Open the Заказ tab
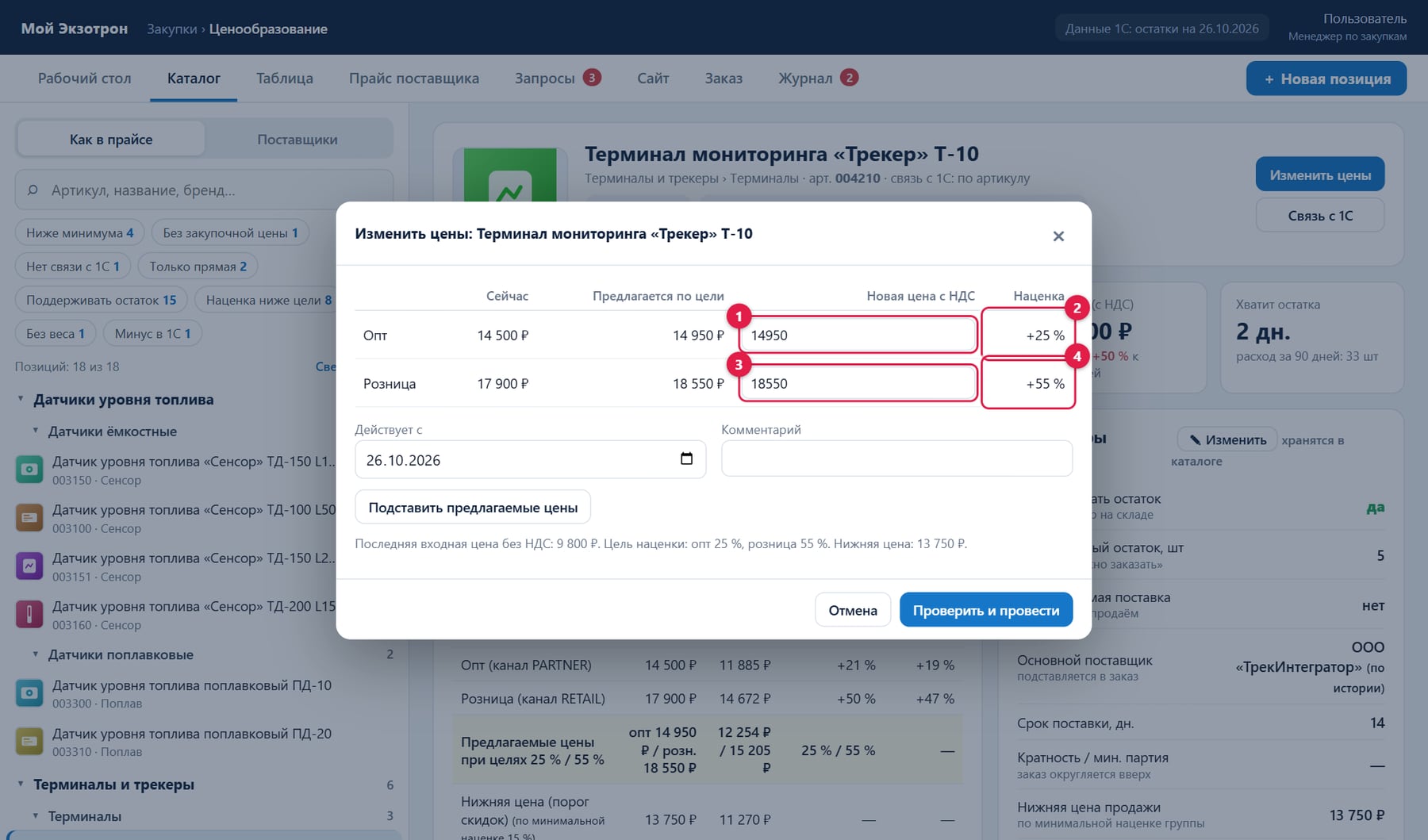1428x840 pixels. click(x=724, y=78)
